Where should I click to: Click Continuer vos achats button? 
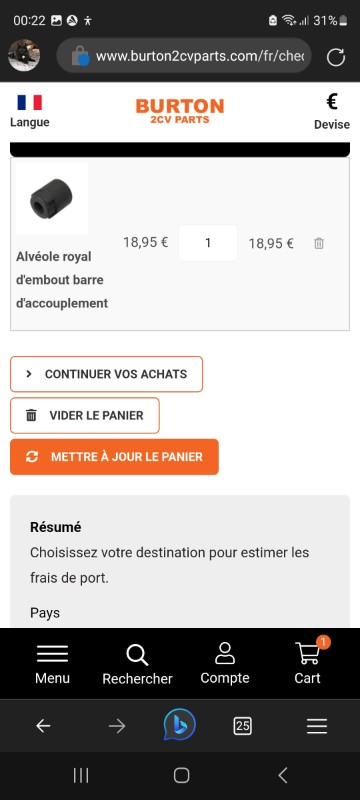coord(107,374)
